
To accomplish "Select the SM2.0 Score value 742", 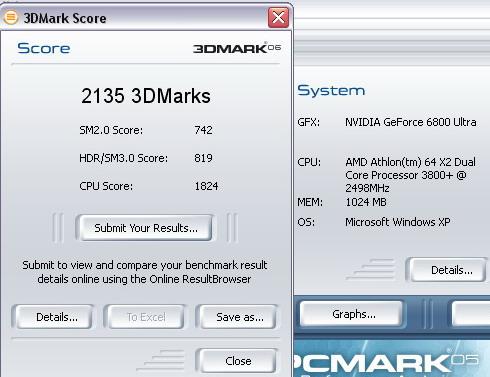I will (203, 130).
